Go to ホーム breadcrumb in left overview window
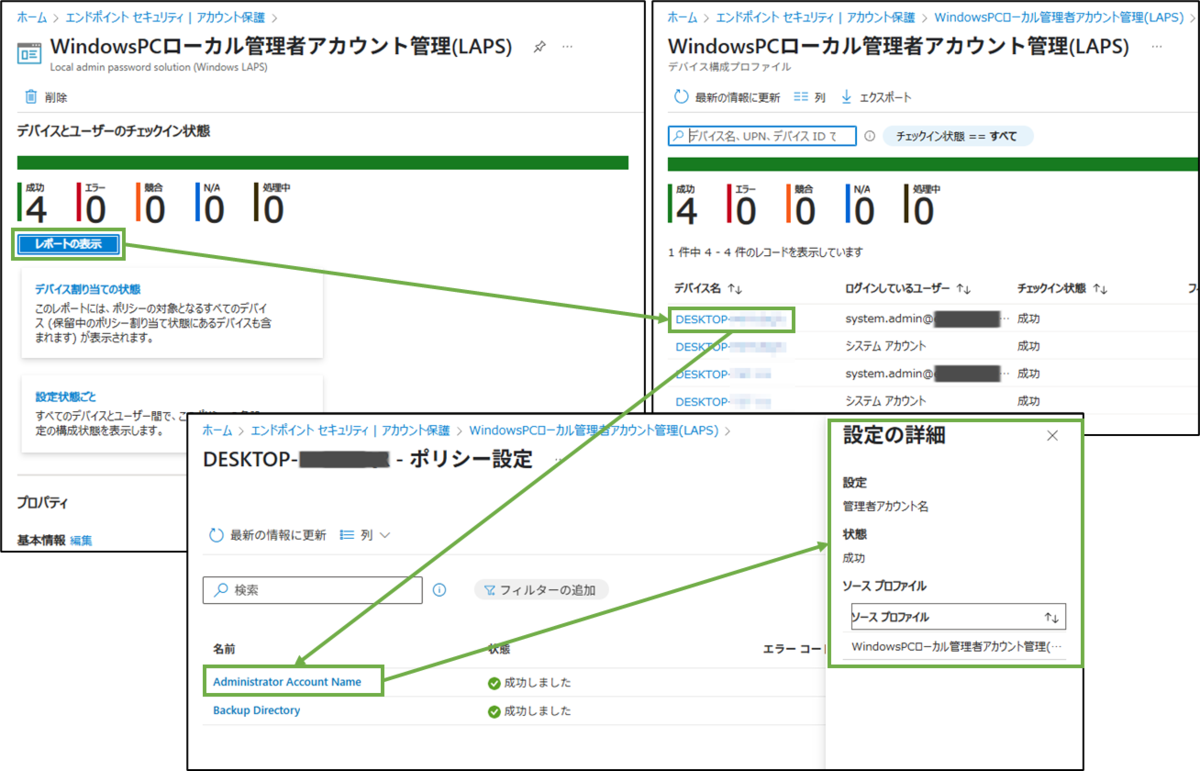The width and height of the screenshot is (1200, 771). (x=31, y=18)
